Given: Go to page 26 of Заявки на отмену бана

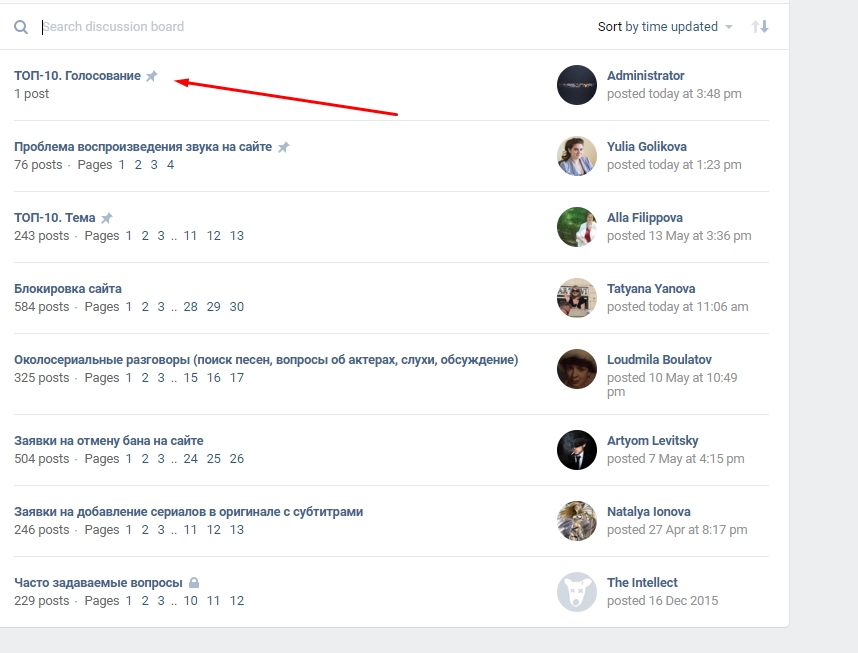Looking at the screenshot, I should (x=236, y=459).
